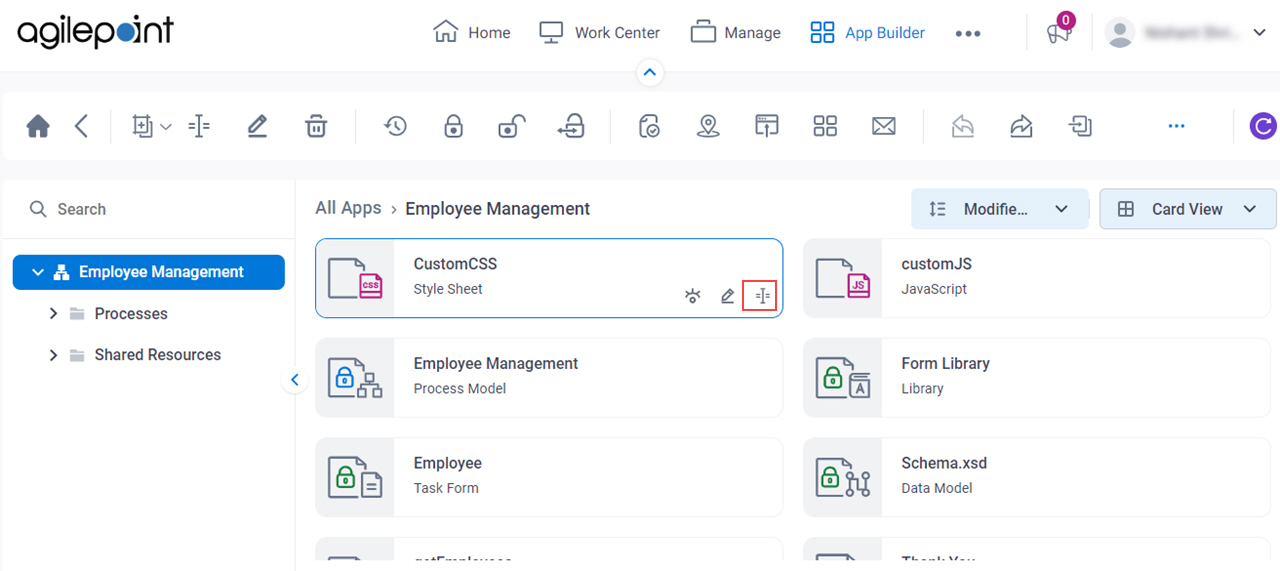Click the Employee Management process model thumbnail
Screen dimensions: 1280x571
pyautogui.click(x=355, y=377)
